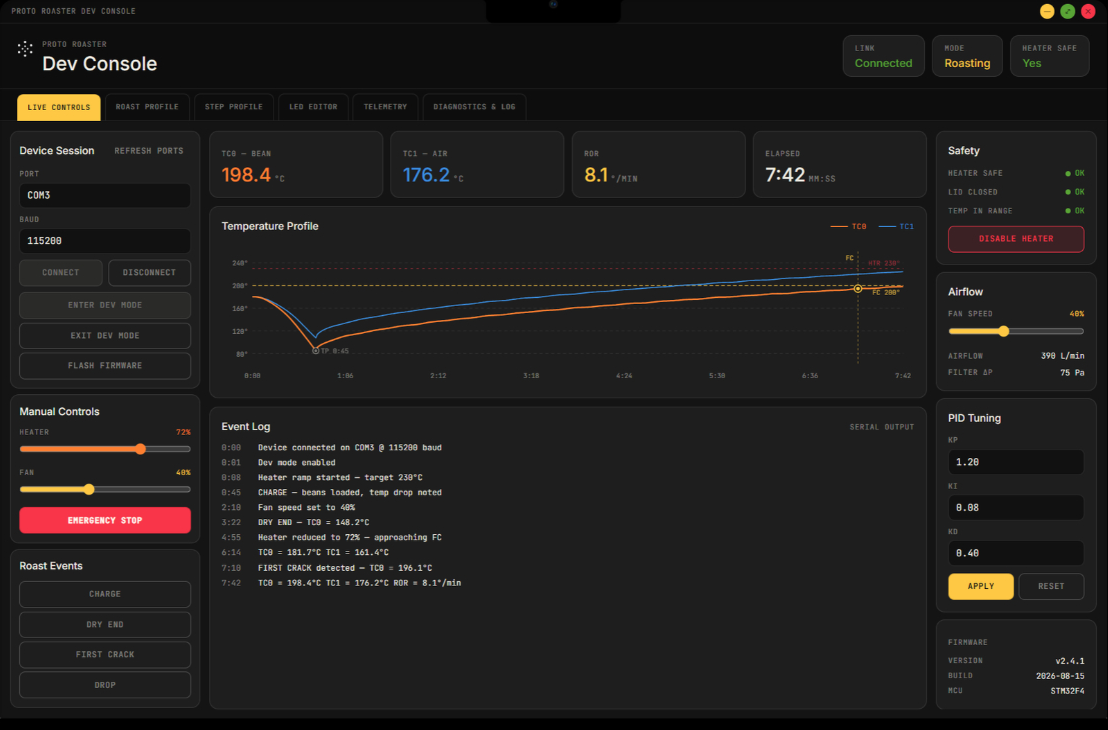Open the Roast Profile tab
The width and height of the screenshot is (1108, 730).
coord(147,107)
